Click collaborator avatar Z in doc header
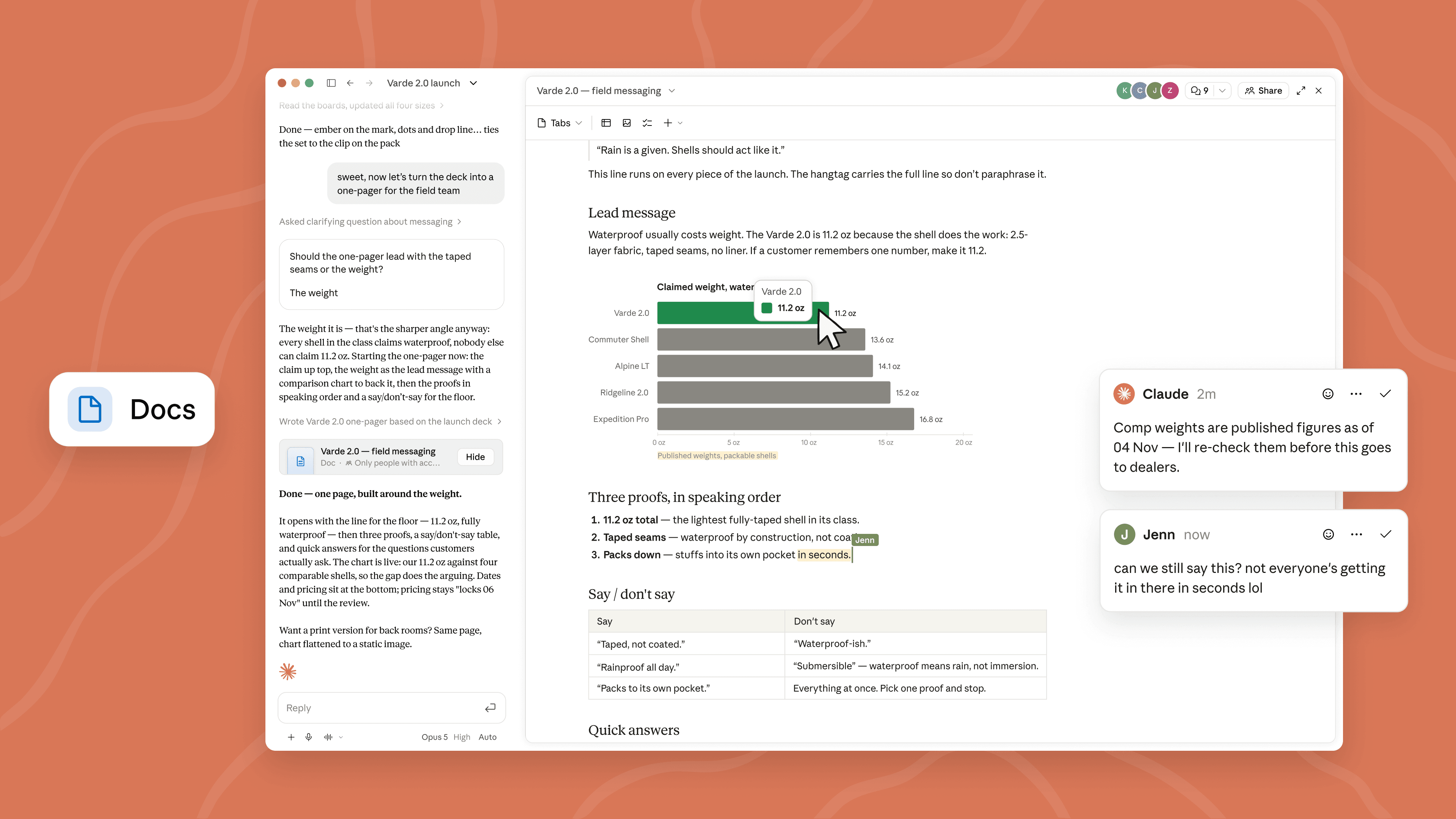 (x=1169, y=91)
